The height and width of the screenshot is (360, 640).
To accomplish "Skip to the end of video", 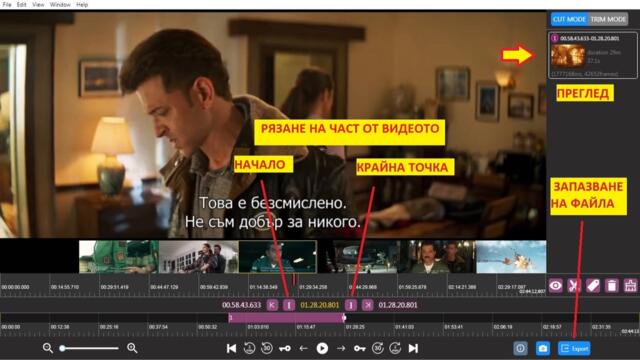I will point(413,348).
